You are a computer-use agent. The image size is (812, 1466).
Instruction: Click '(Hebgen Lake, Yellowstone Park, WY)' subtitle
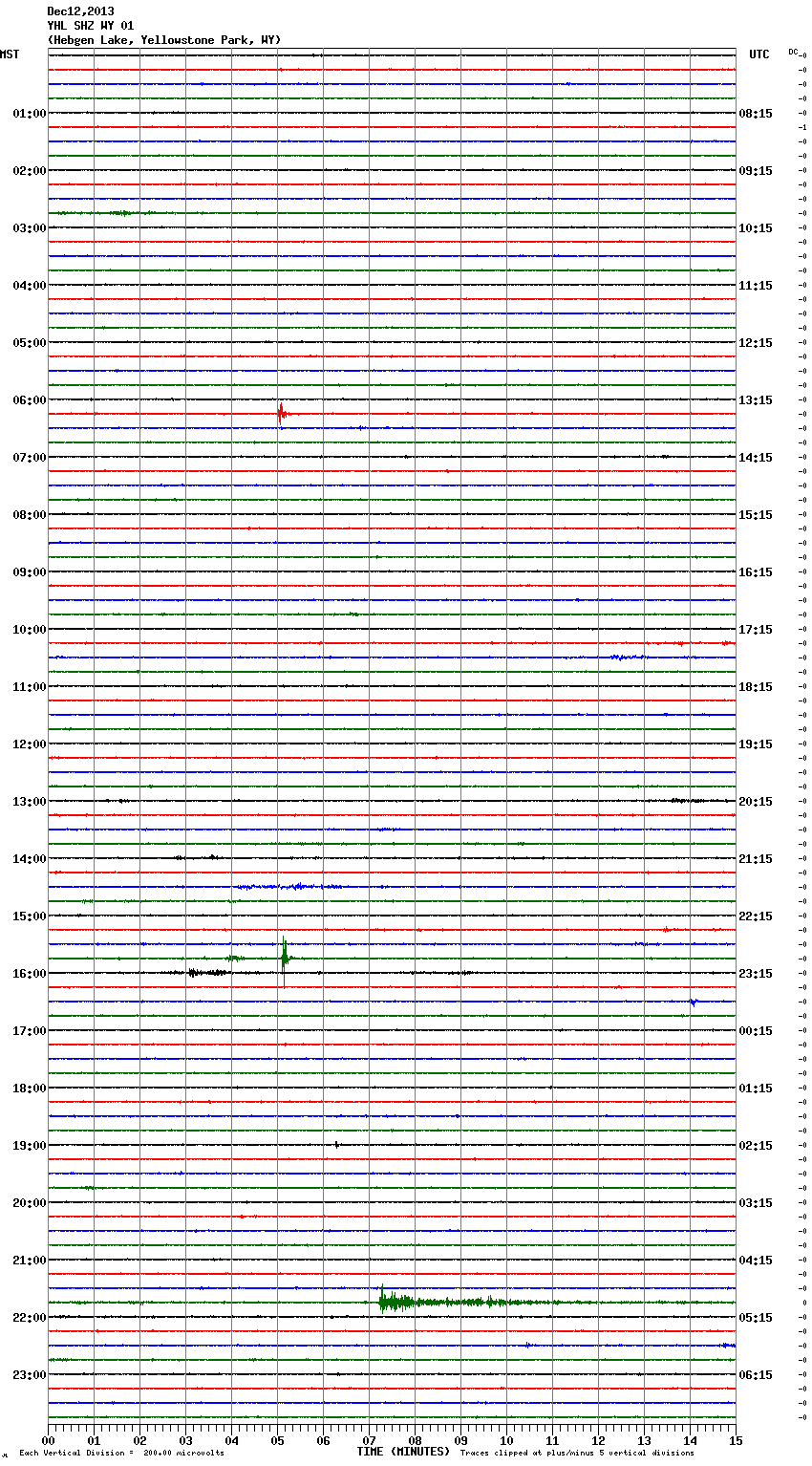tap(164, 40)
